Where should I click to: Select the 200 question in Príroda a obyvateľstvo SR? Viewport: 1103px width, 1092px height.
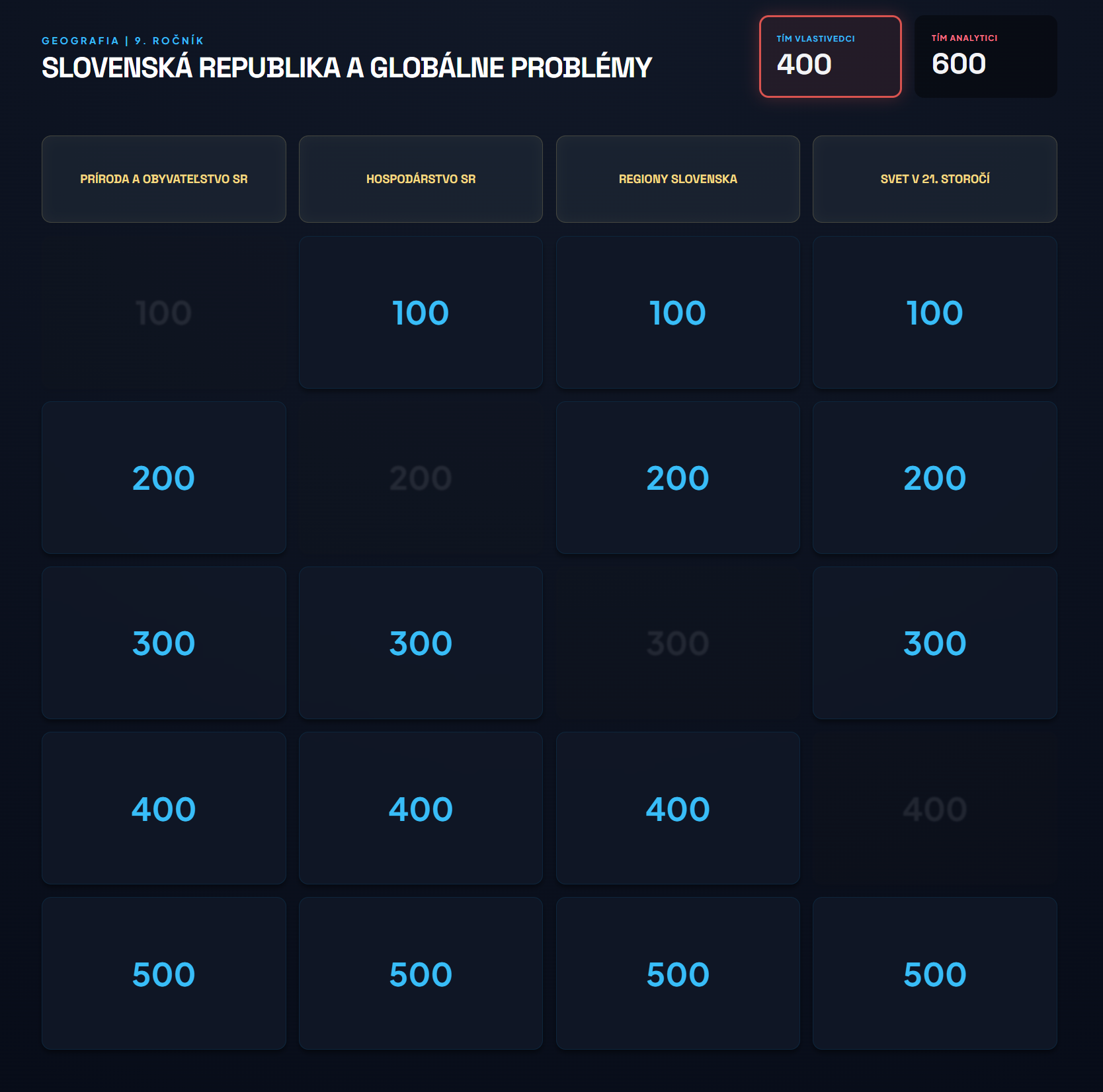pyautogui.click(x=164, y=477)
